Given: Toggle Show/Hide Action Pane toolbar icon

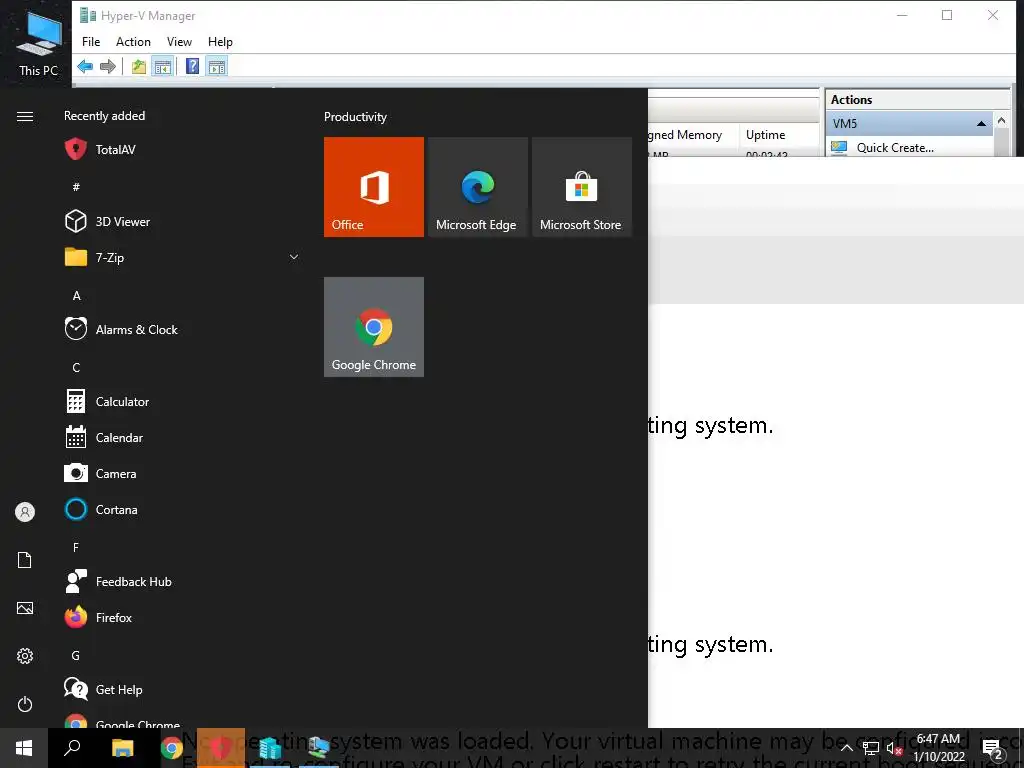Looking at the screenshot, I should pyautogui.click(x=217, y=66).
